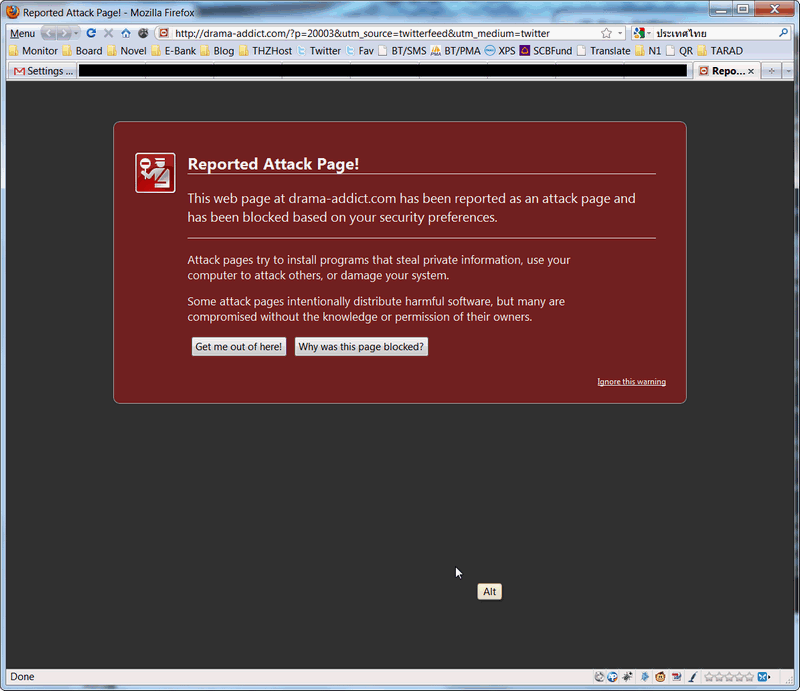Open the Translate bookmark
The width and height of the screenshot is (800, 691).
[604, 51]
